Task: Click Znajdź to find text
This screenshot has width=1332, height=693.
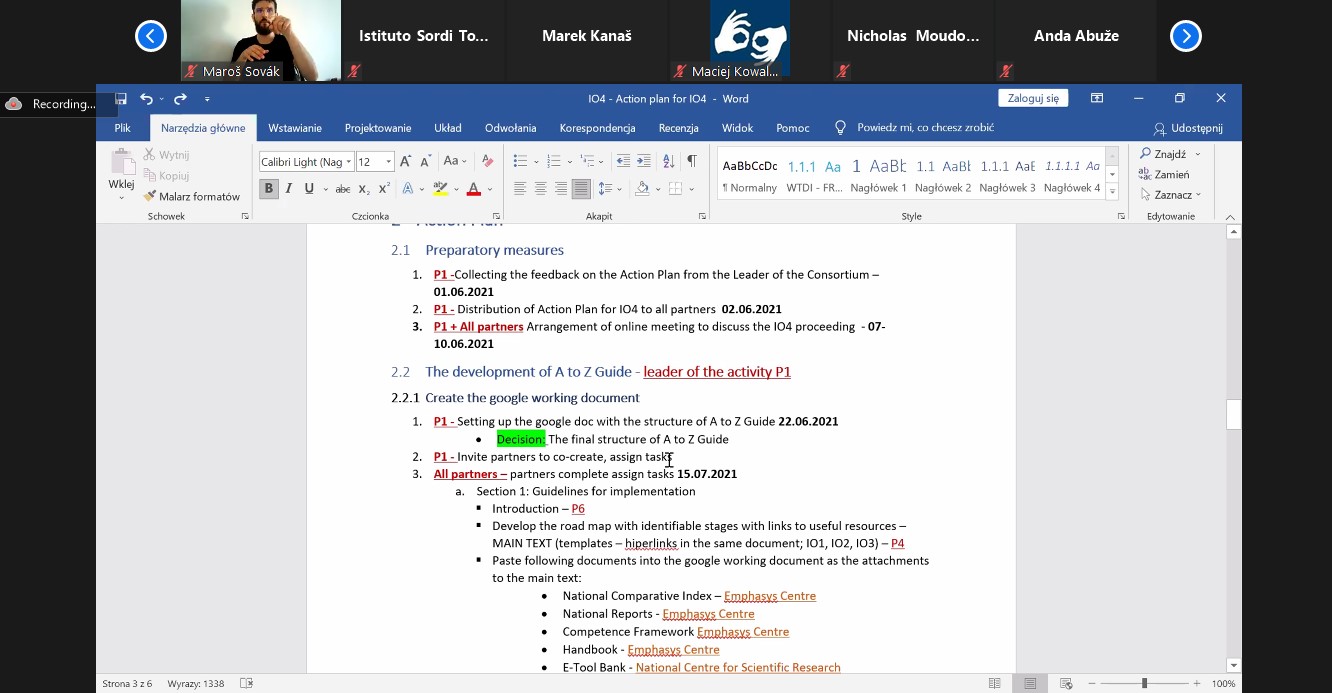Action: [1163, 154]
